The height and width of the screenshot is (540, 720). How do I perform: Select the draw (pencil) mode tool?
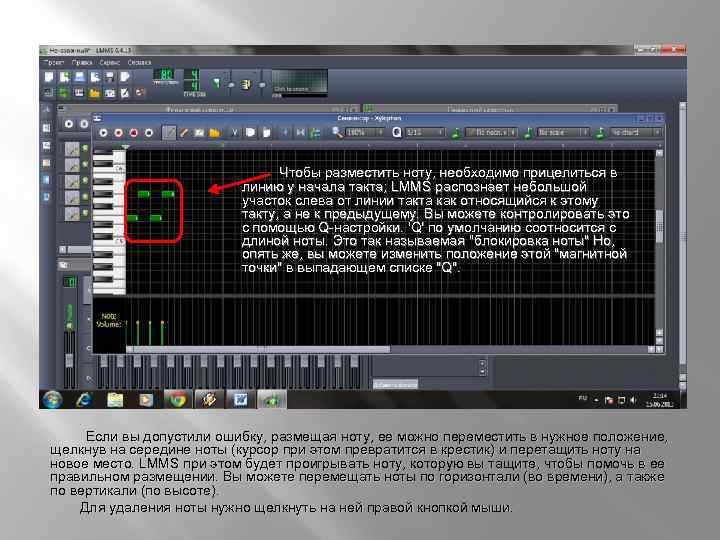coord(169,133)
